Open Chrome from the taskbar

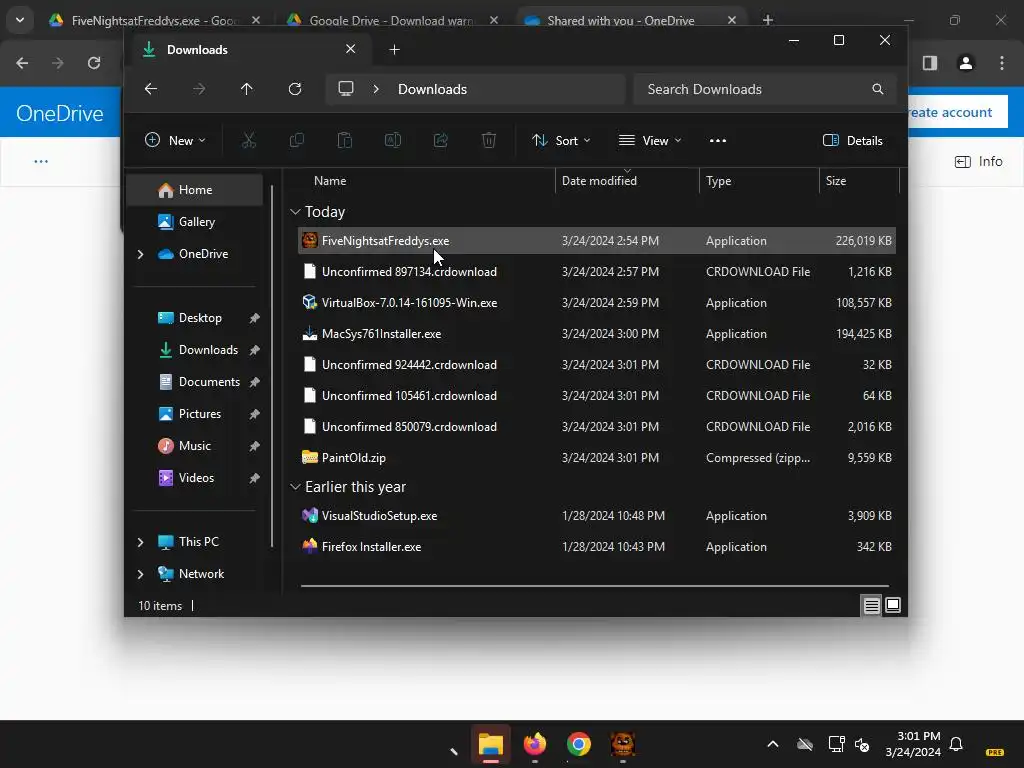(579, 744)
